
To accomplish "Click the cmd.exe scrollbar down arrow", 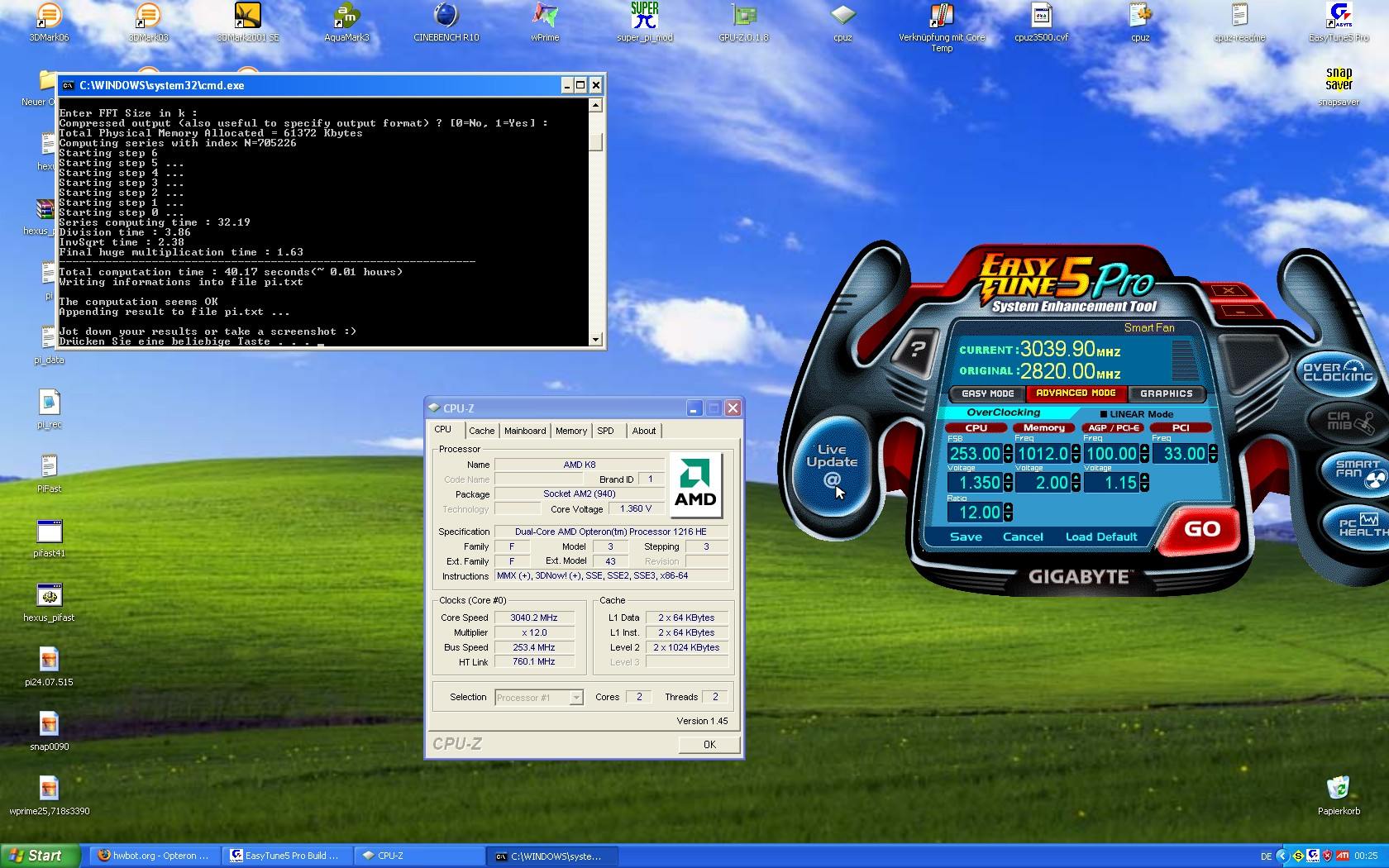I will pyautogui.click(x=596, y=340).
